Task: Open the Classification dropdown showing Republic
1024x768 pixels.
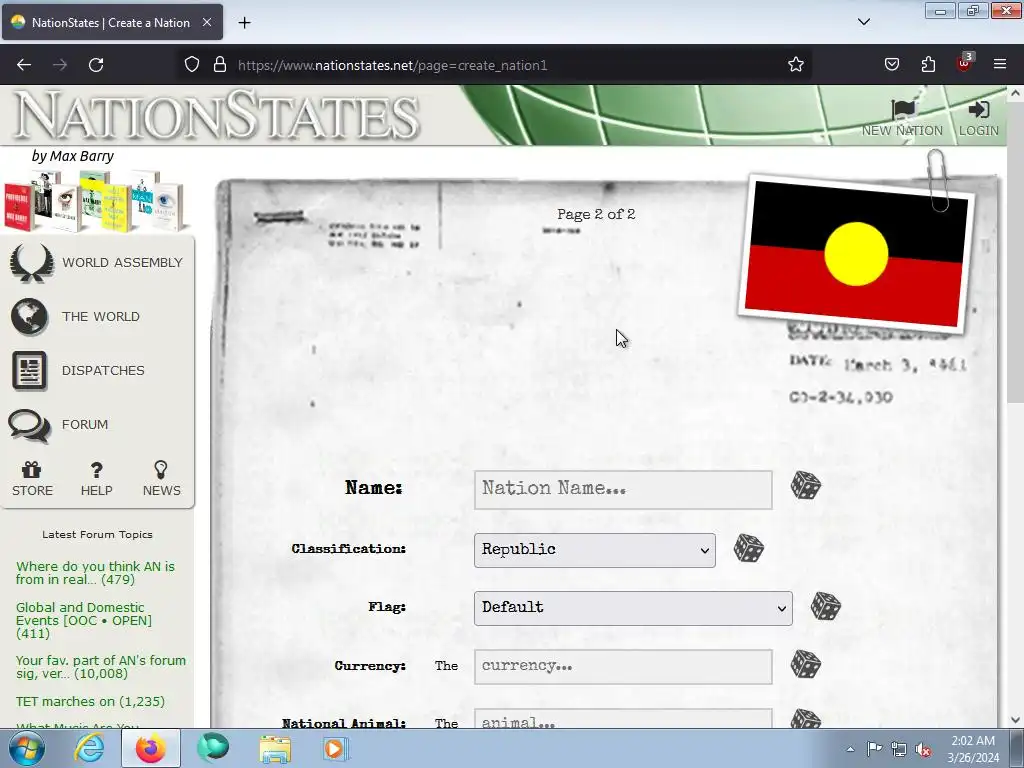Action: coord(595,550)
